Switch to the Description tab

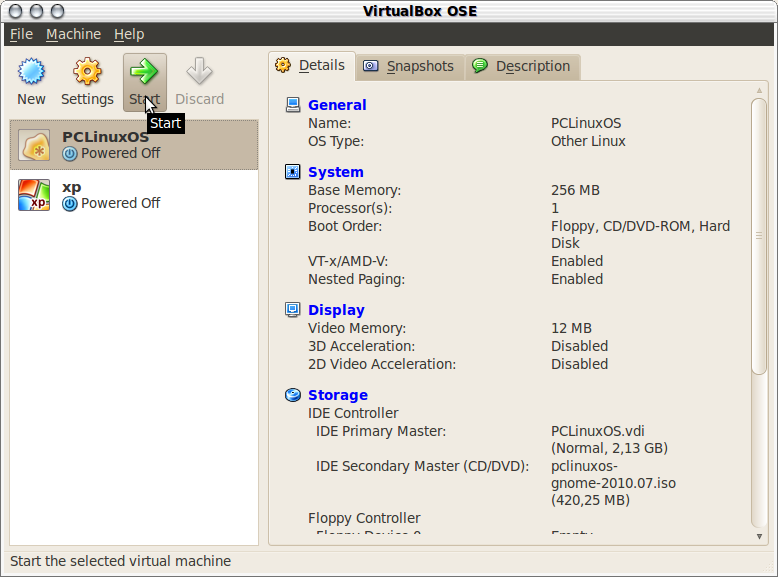click(x=522, y=66)
